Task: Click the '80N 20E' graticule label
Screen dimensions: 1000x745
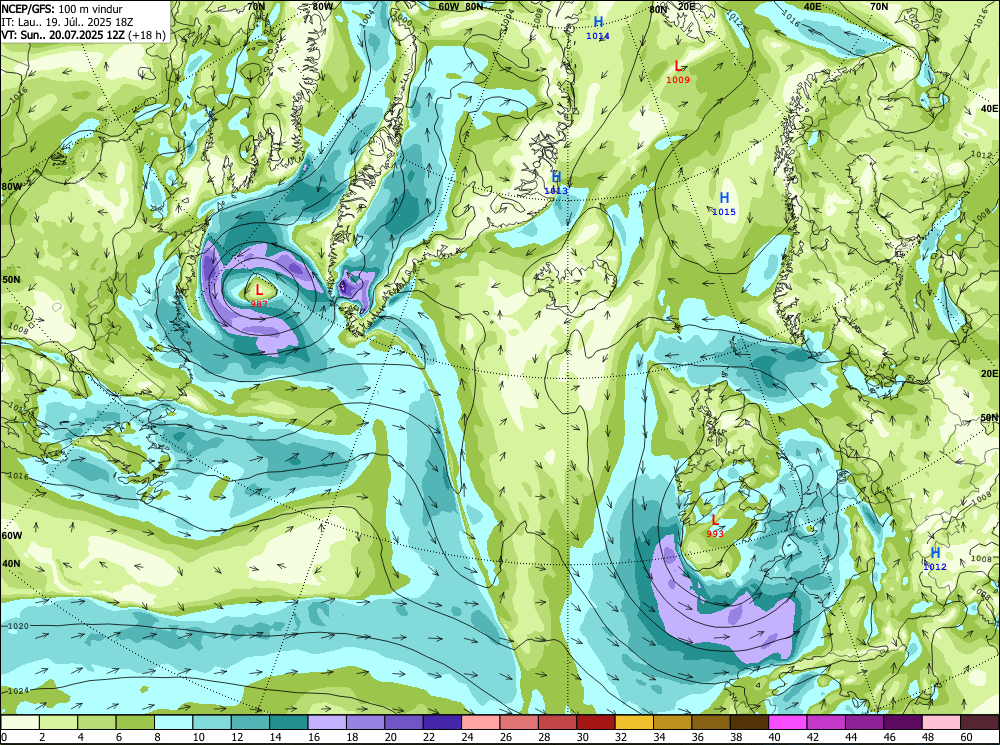Action: 672,8
